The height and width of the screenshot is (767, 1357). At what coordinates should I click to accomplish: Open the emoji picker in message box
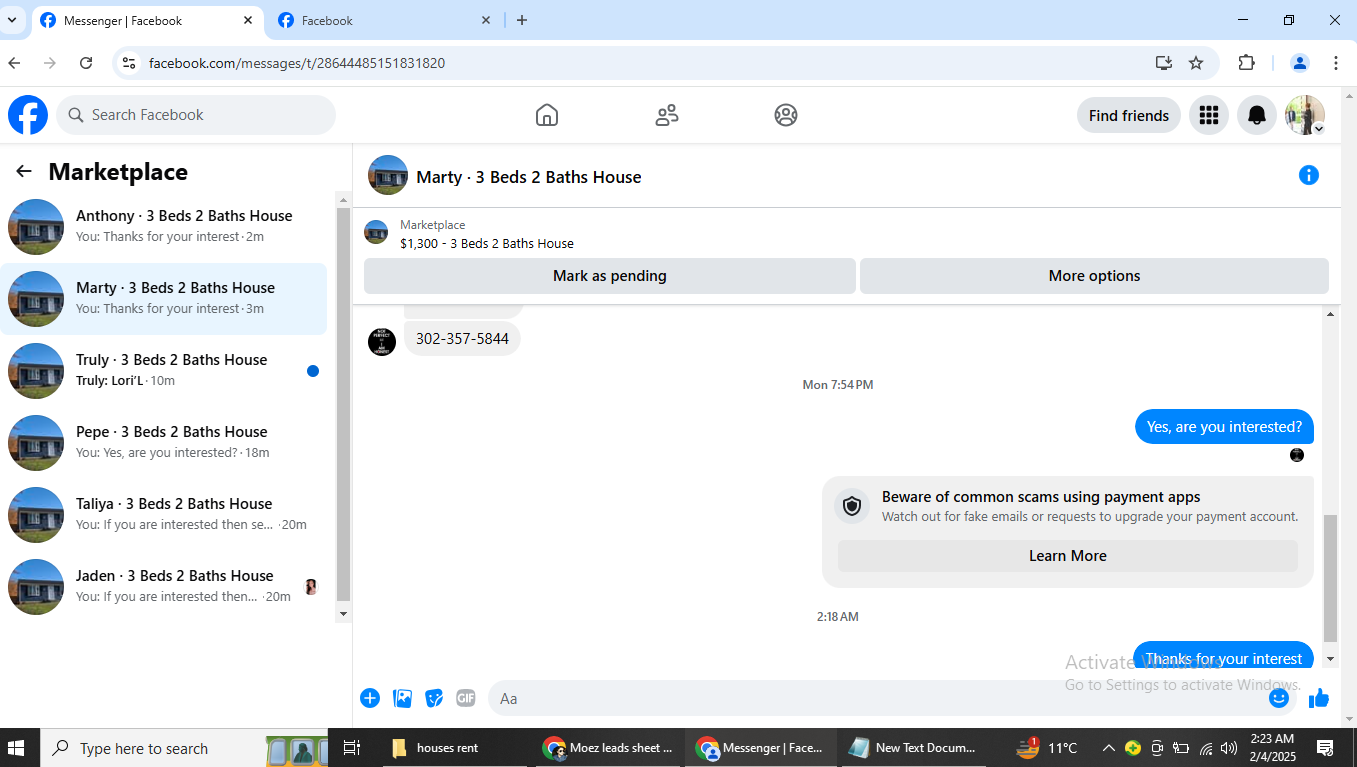[1278, 698]
